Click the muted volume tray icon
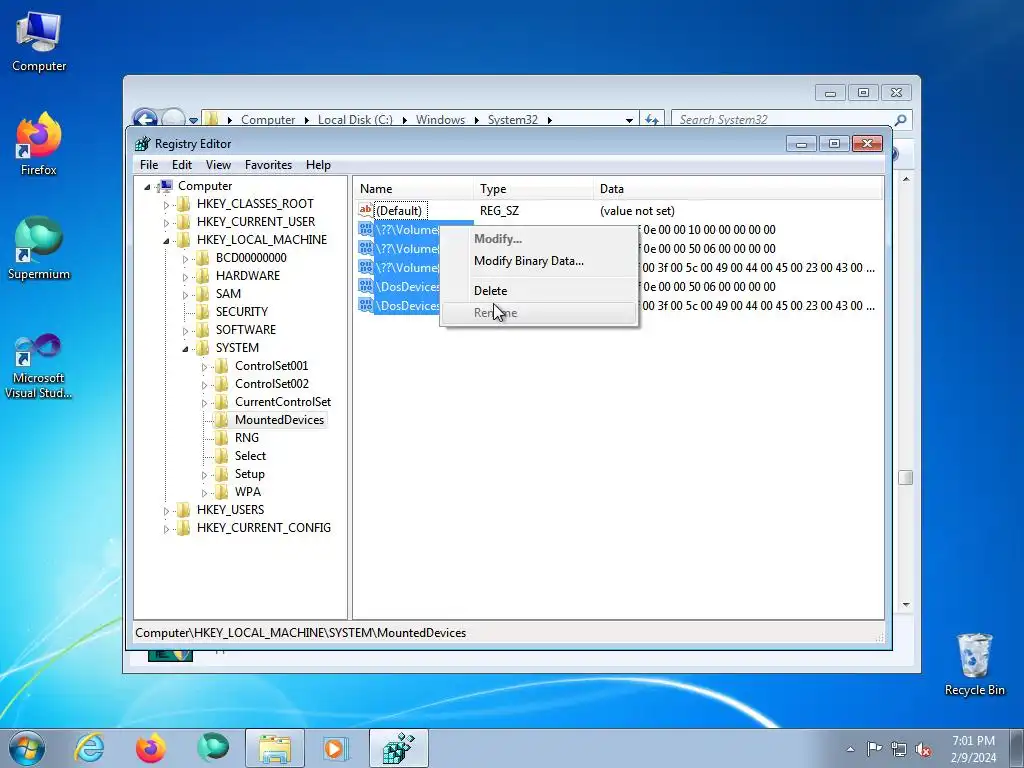The height and width of the screenshot is (768, 1024). [923, 749]
